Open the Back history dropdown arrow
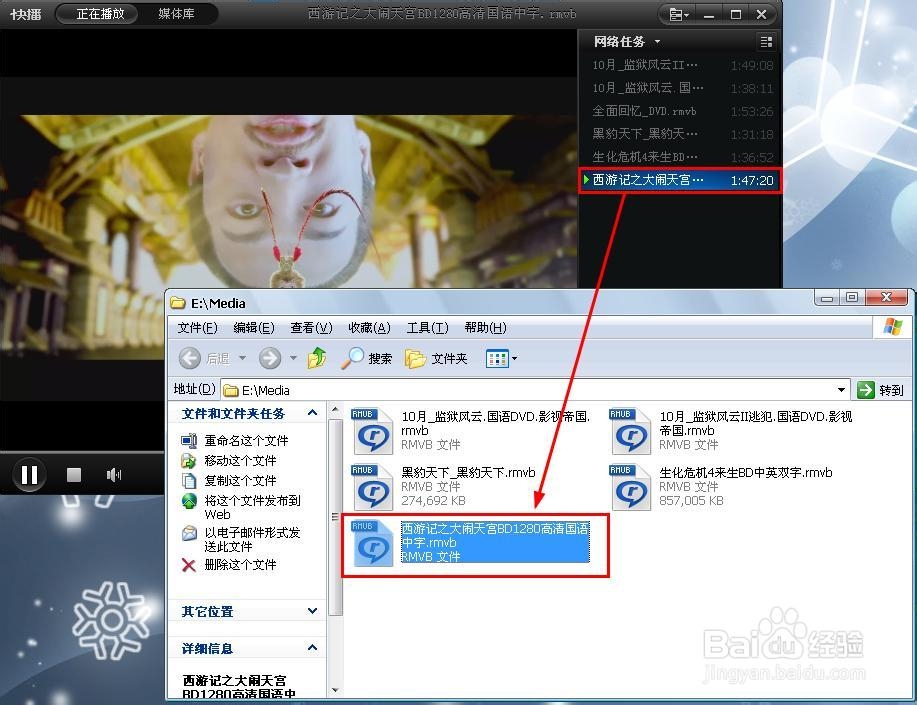 click(242, 358)
